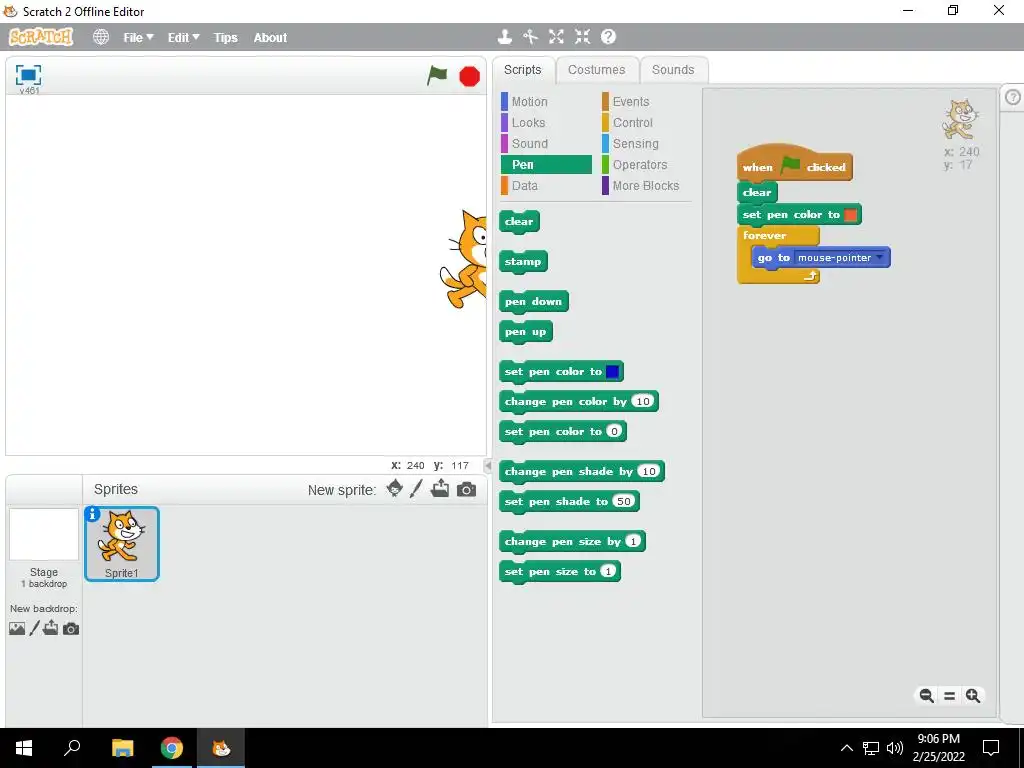This screenshot has width=1024, height=768.
Task: Select the Shrink sprite tool
Action: click(582, 37)
